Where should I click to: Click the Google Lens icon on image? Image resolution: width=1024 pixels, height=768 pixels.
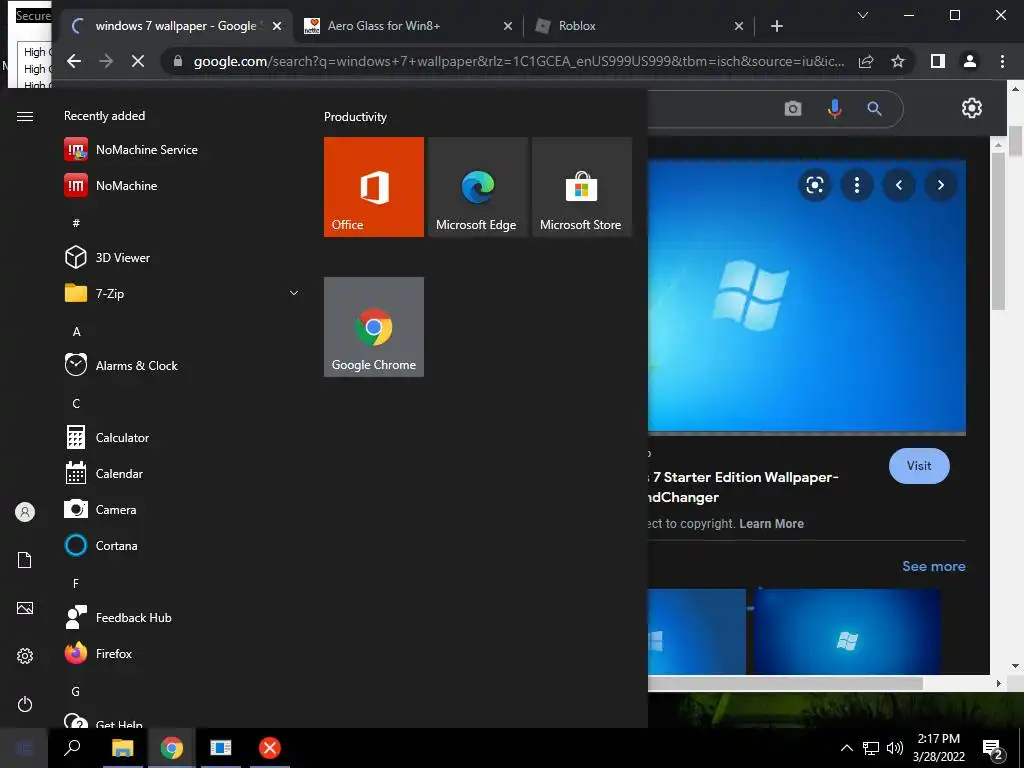point(815,185)
